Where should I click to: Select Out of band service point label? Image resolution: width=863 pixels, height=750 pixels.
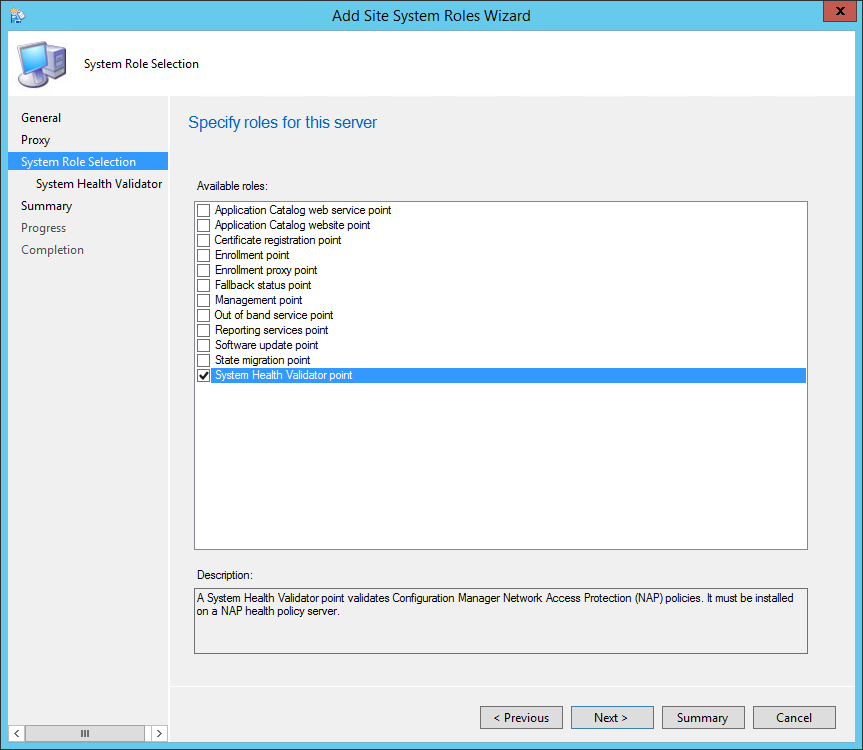pos(274,315)
